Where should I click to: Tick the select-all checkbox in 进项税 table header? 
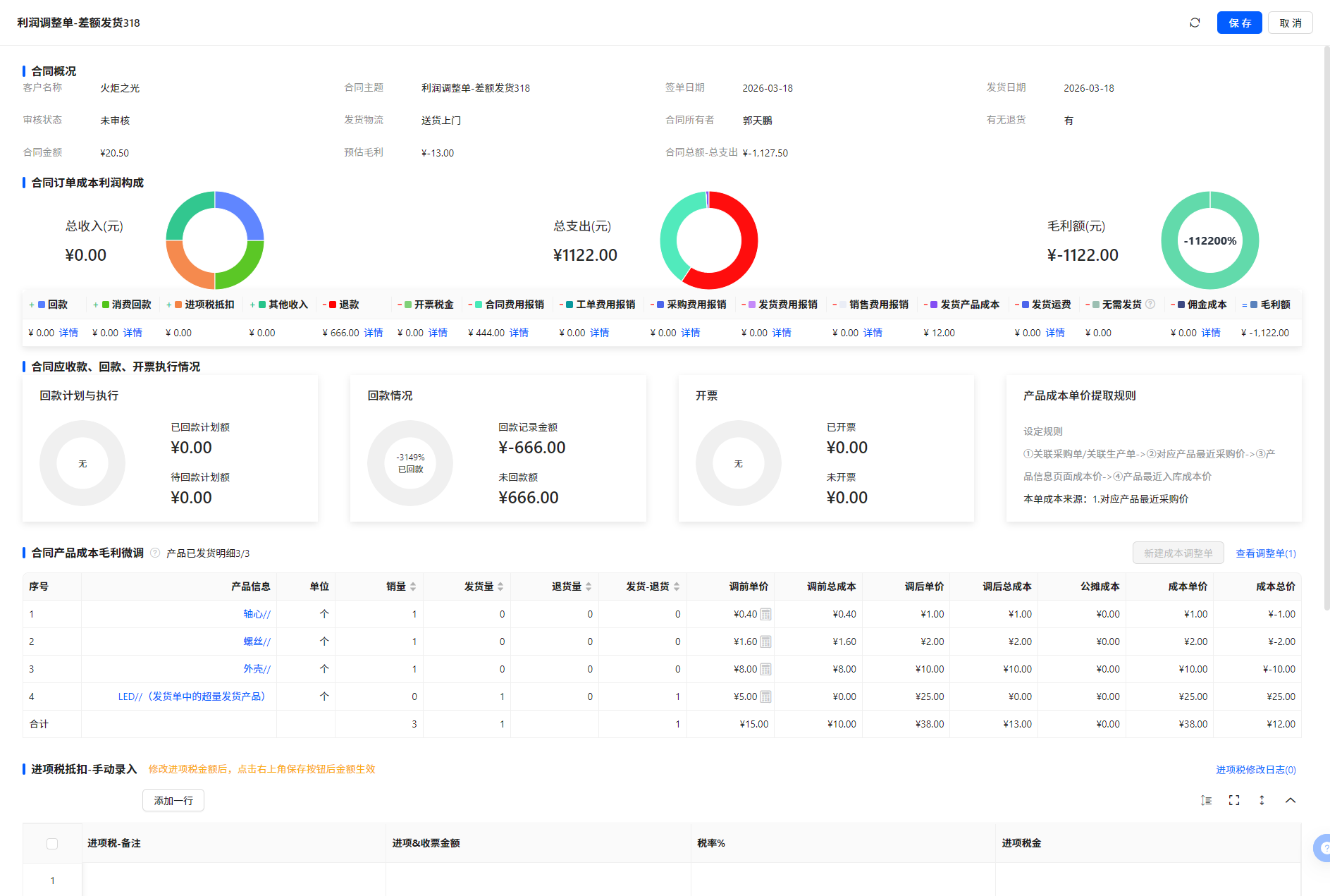(x=52, y=844)
